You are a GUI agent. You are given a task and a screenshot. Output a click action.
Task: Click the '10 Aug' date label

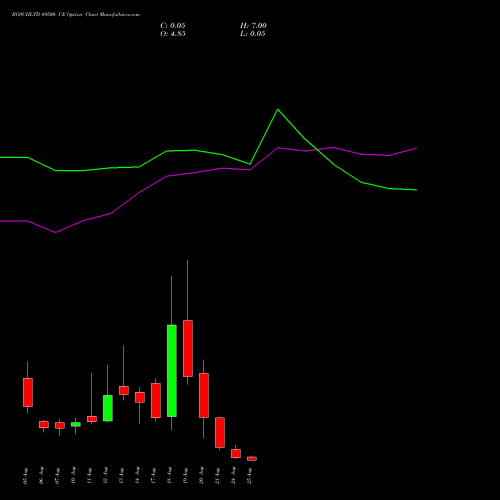pos(74,476)
